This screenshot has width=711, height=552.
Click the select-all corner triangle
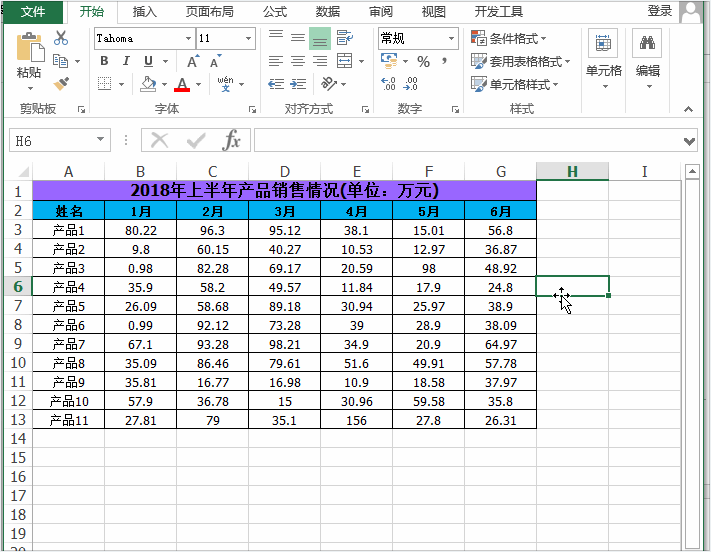[x=22, y=172]
